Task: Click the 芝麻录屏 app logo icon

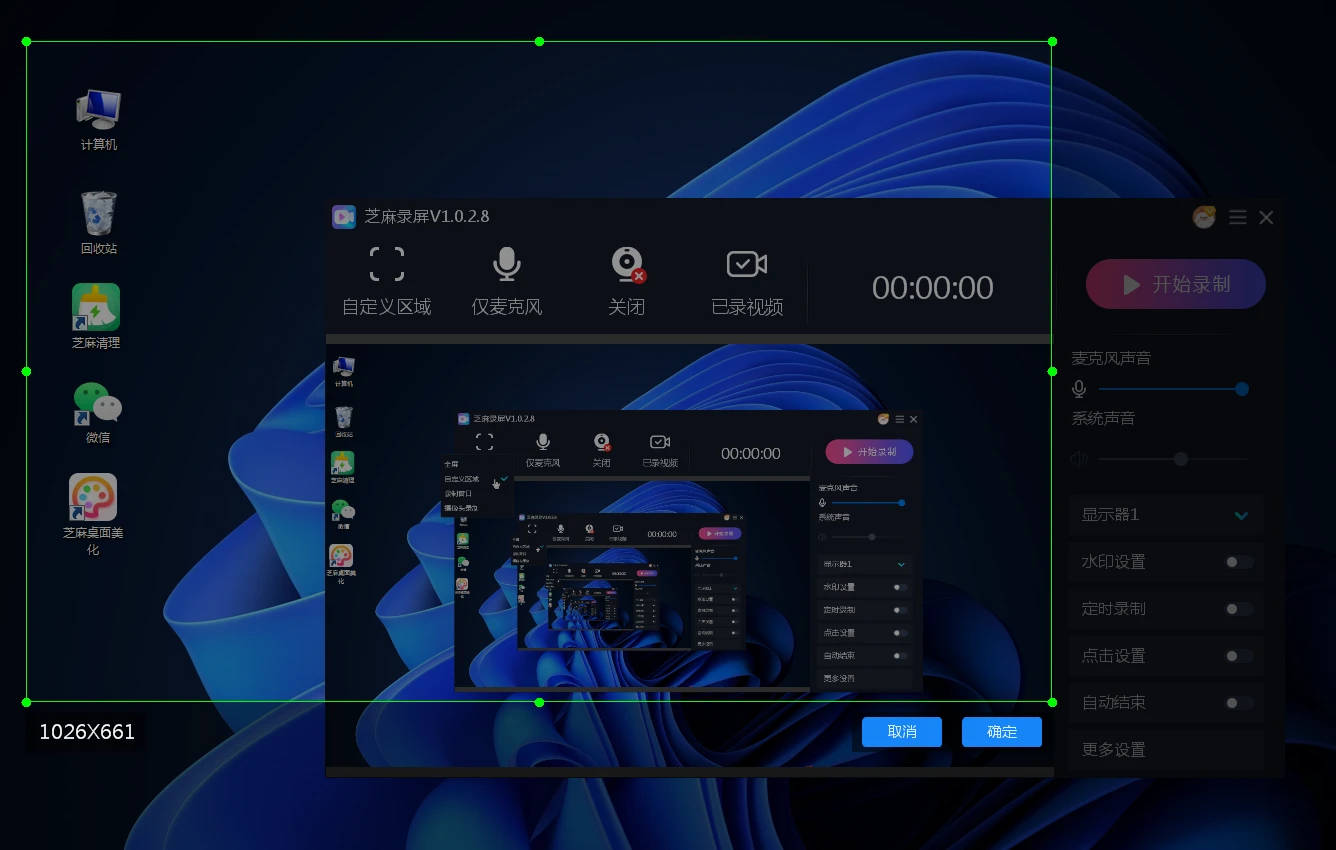Action: pos(343,216)
